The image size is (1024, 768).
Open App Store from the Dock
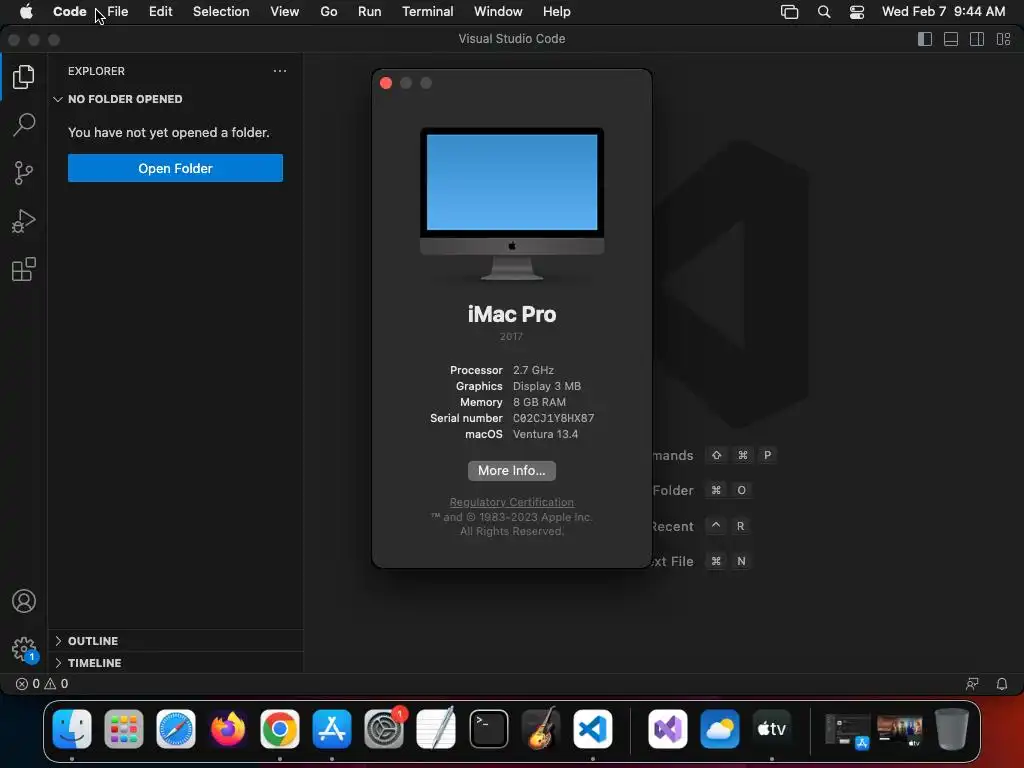click(x=332, y=729)
